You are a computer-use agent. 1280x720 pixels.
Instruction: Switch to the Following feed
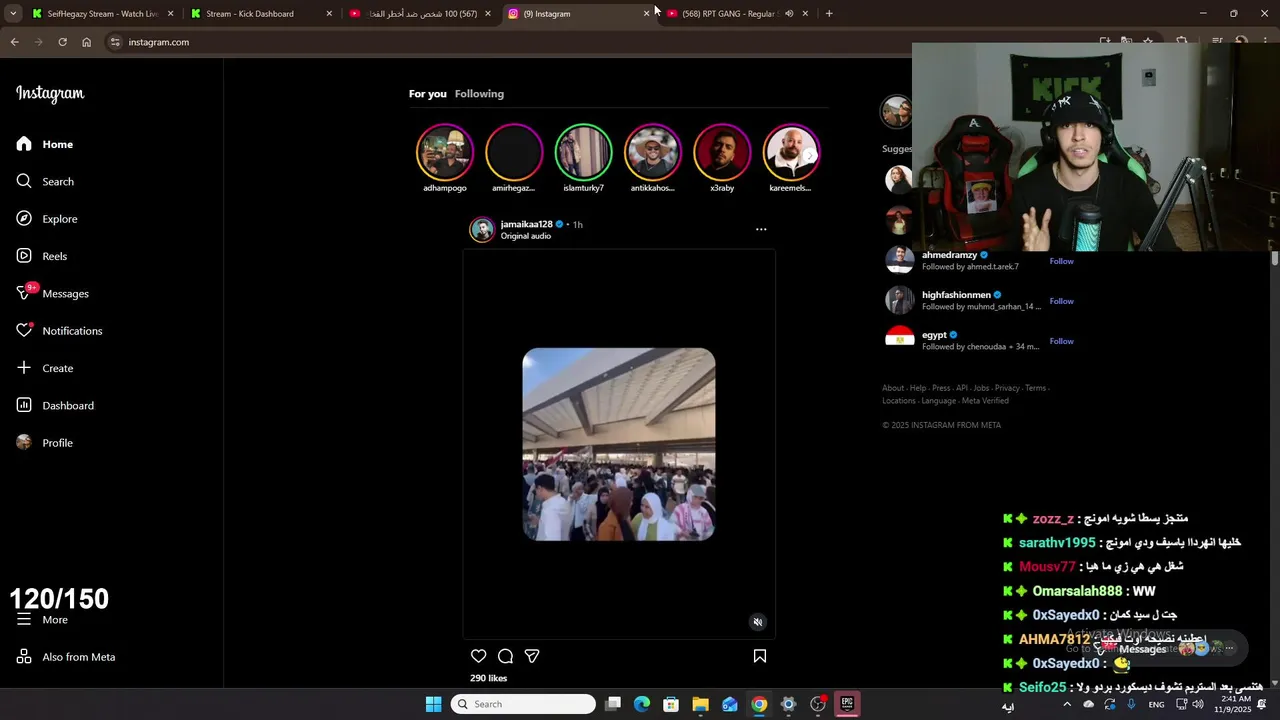479,94
